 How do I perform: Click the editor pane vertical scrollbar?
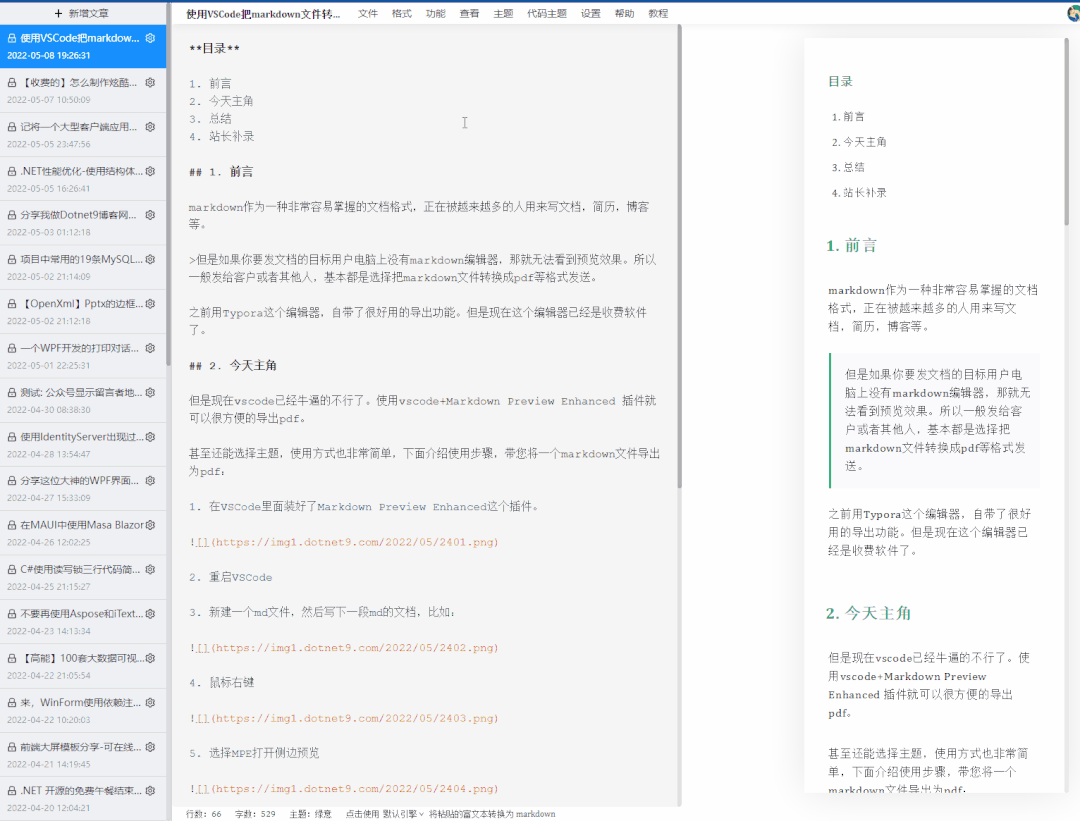(679, 256)
